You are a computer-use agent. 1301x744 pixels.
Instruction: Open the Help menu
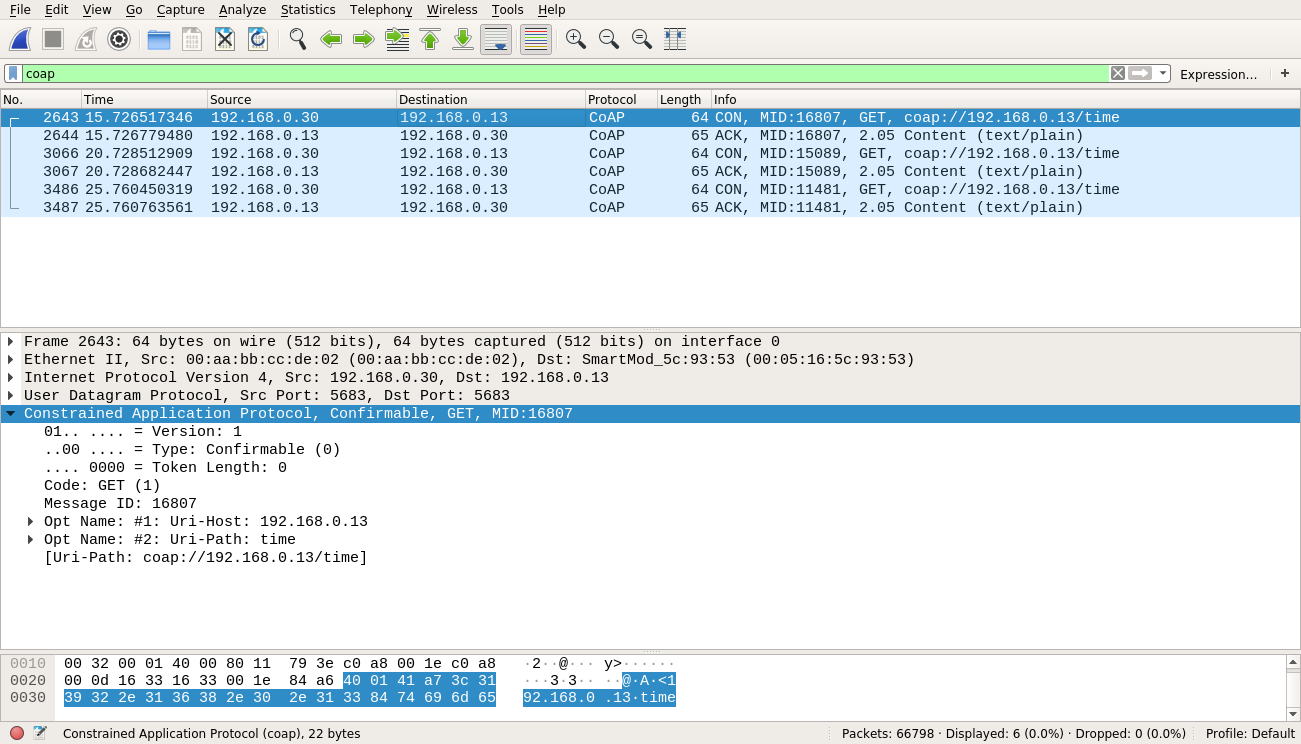point(552,9)
